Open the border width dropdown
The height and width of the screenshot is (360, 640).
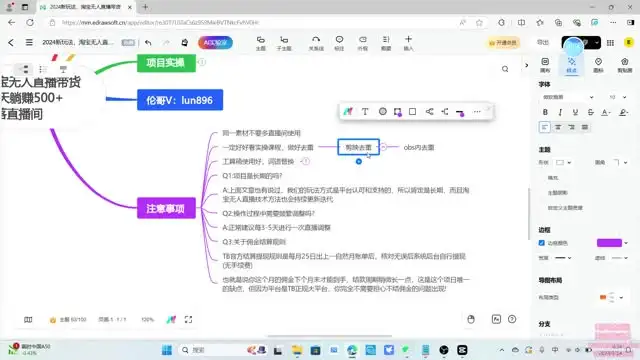(x=563, y=258)
